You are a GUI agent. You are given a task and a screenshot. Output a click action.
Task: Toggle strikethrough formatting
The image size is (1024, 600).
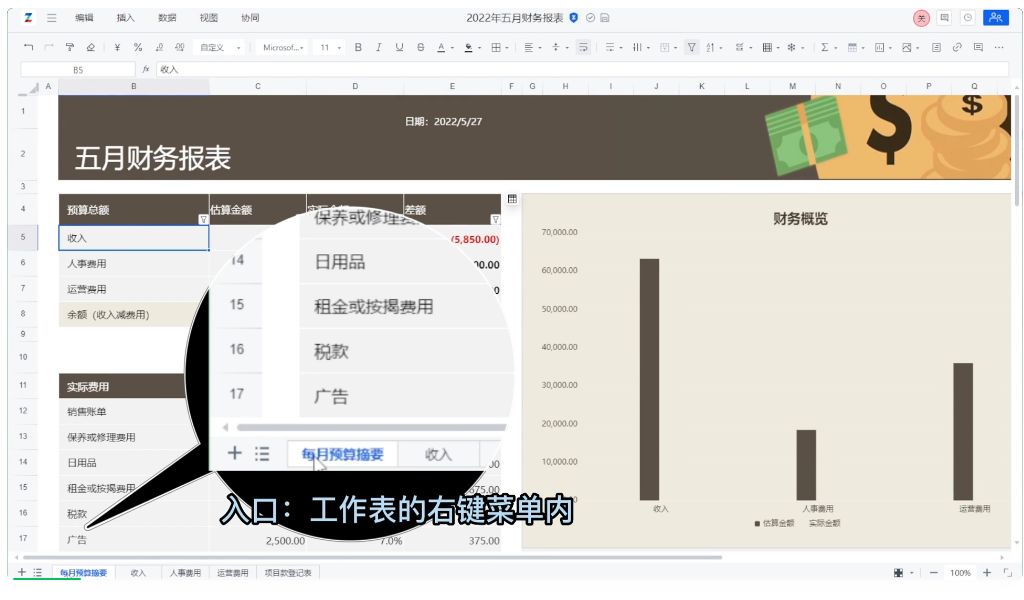[x=421, y=47]
